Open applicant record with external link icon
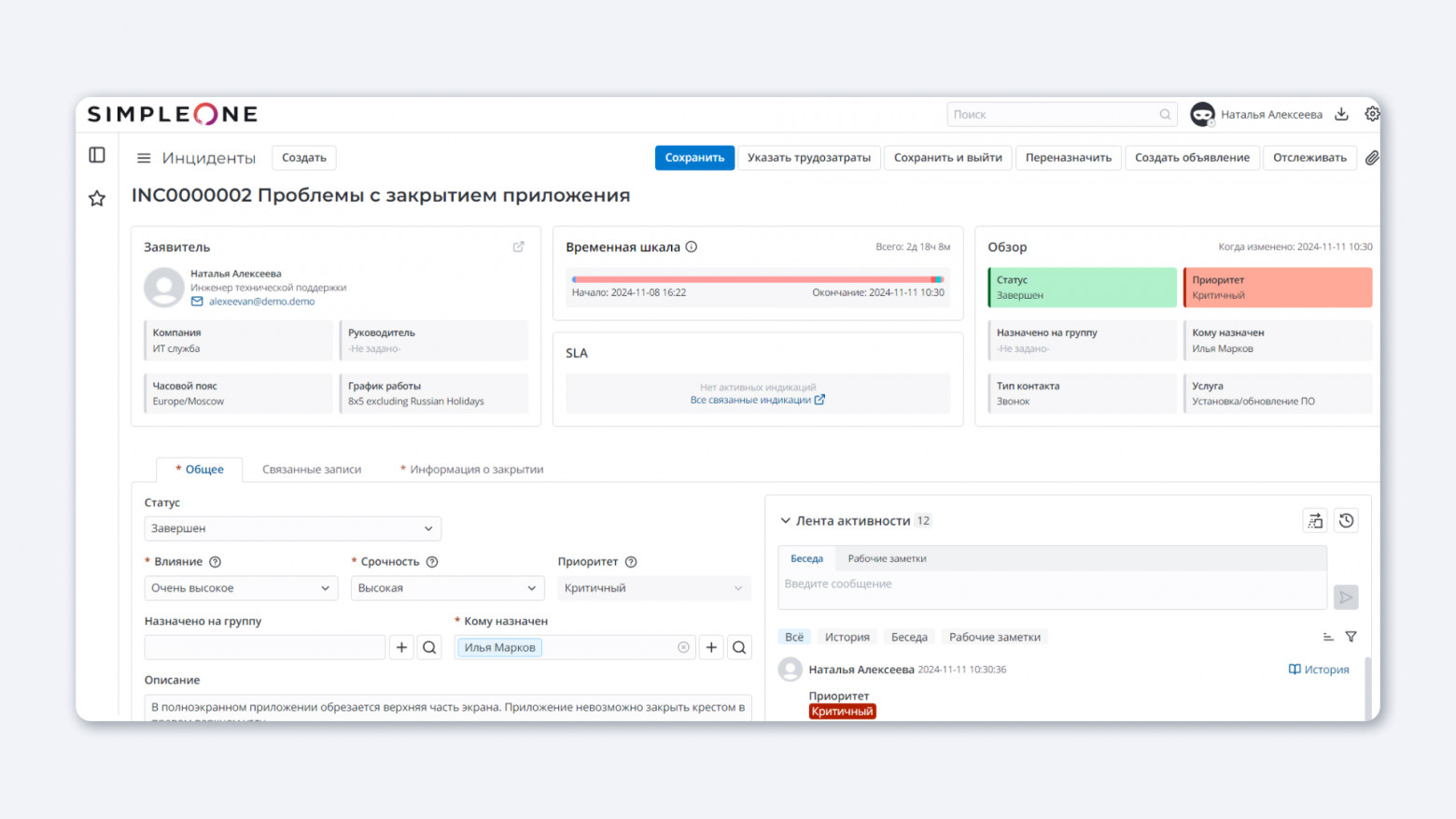The image size is (1456, 819). (x=519, y=247)
